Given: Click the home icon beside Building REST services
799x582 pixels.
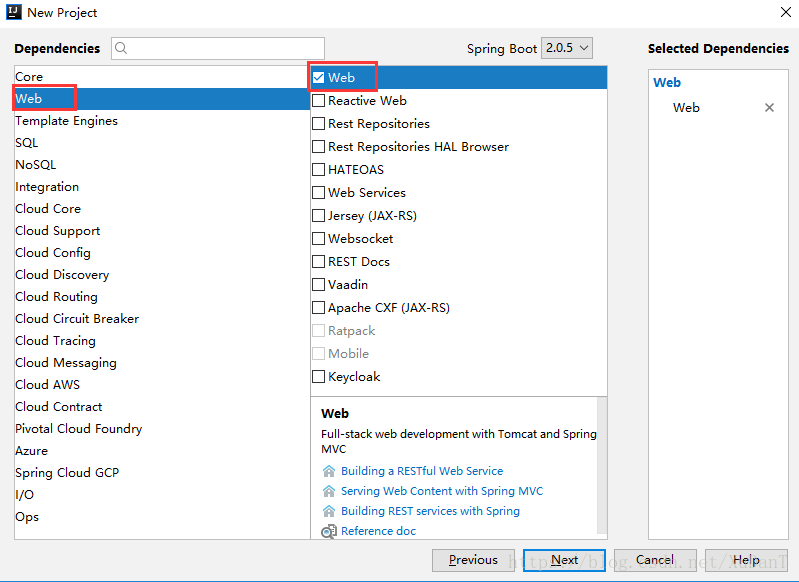Looking at the screenshot, I should pos(329,511).
